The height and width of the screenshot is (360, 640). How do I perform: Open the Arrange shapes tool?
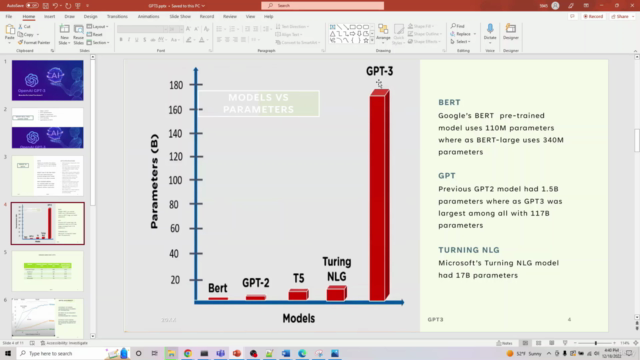point(383,34)
